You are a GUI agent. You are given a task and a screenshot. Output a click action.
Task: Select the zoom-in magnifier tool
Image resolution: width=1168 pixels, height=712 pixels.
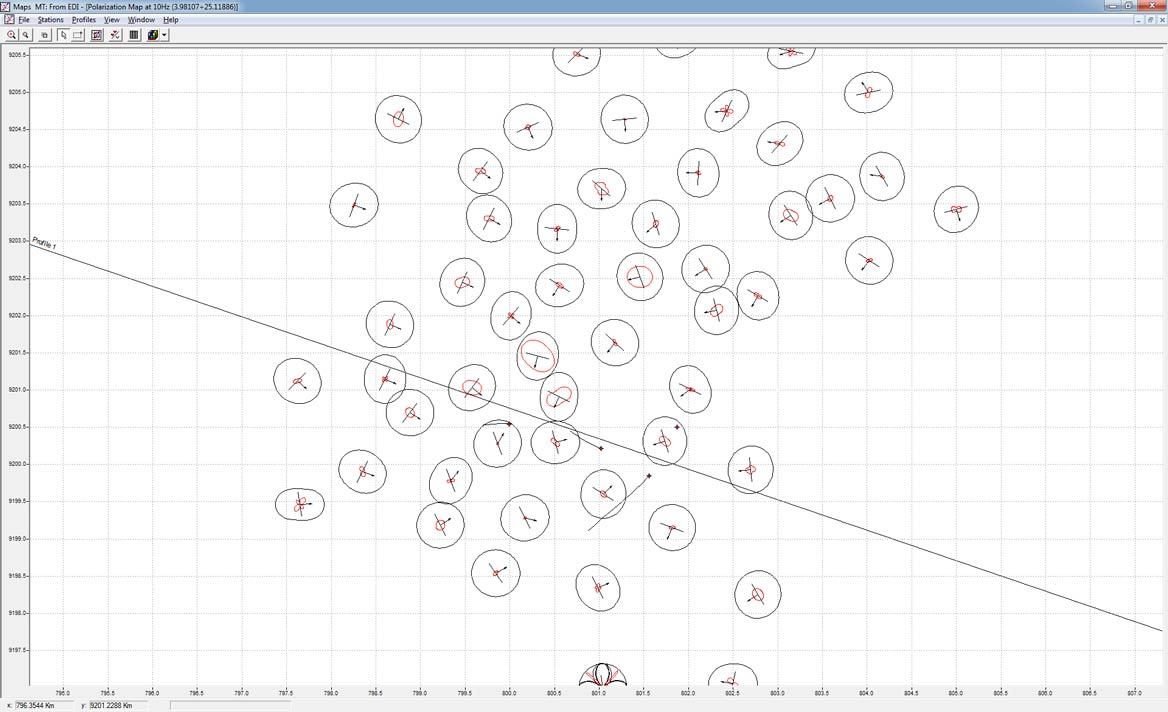(11, 35)
